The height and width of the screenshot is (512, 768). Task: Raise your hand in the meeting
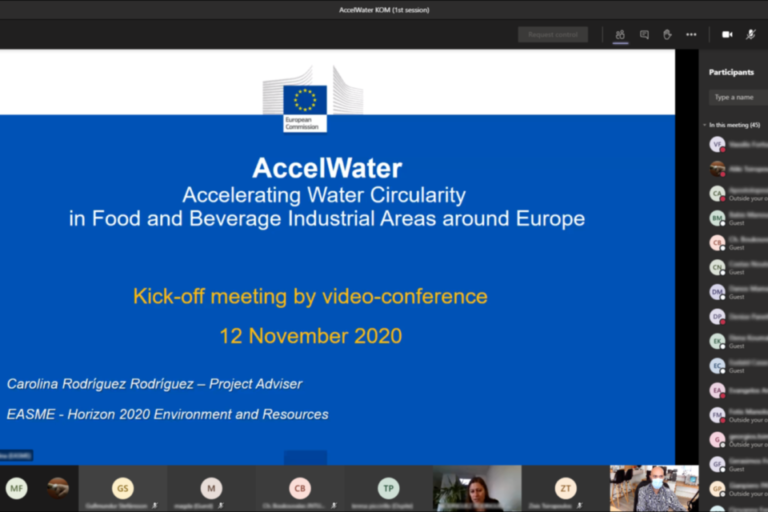coord(667,34)
